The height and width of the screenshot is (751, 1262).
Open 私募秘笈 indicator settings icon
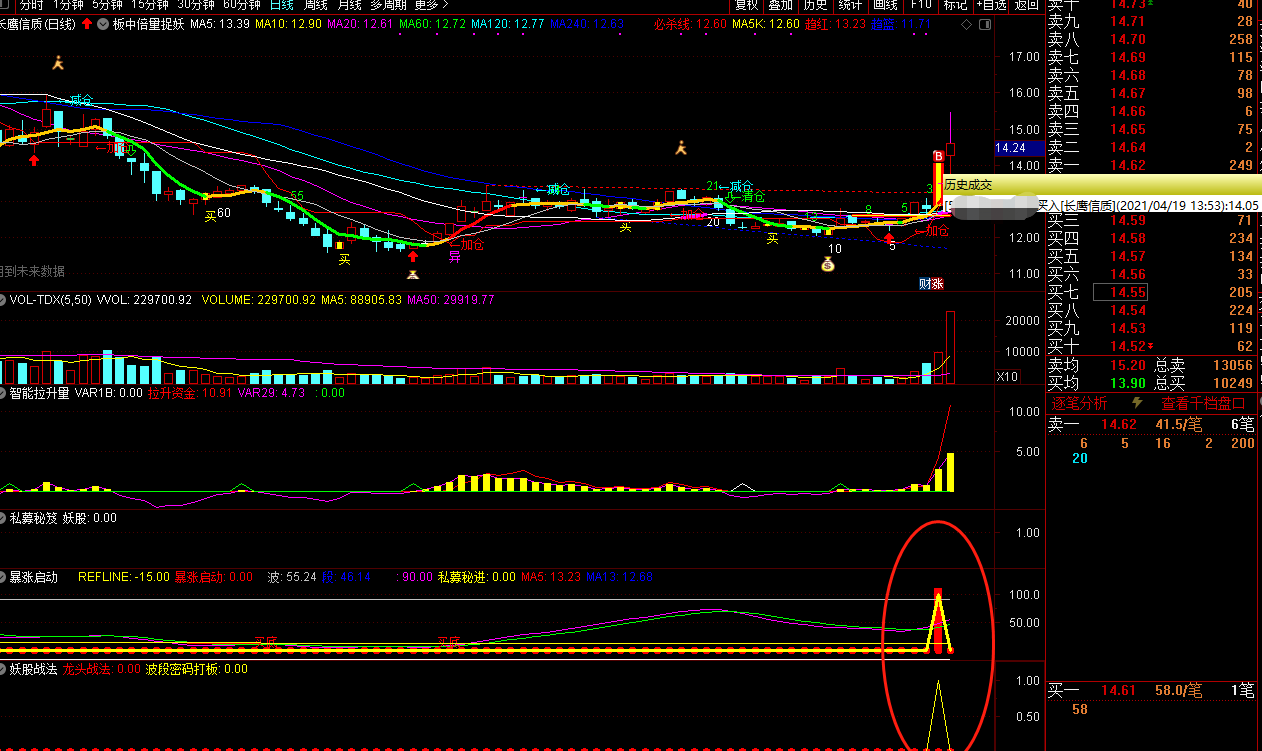pos(4,518)
